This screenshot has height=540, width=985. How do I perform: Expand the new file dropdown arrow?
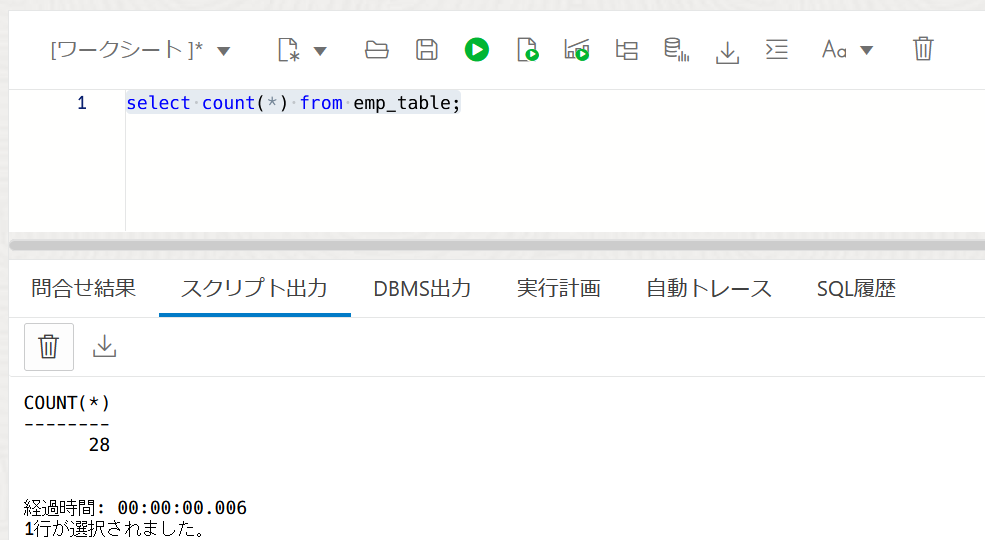tap(320, 51)
